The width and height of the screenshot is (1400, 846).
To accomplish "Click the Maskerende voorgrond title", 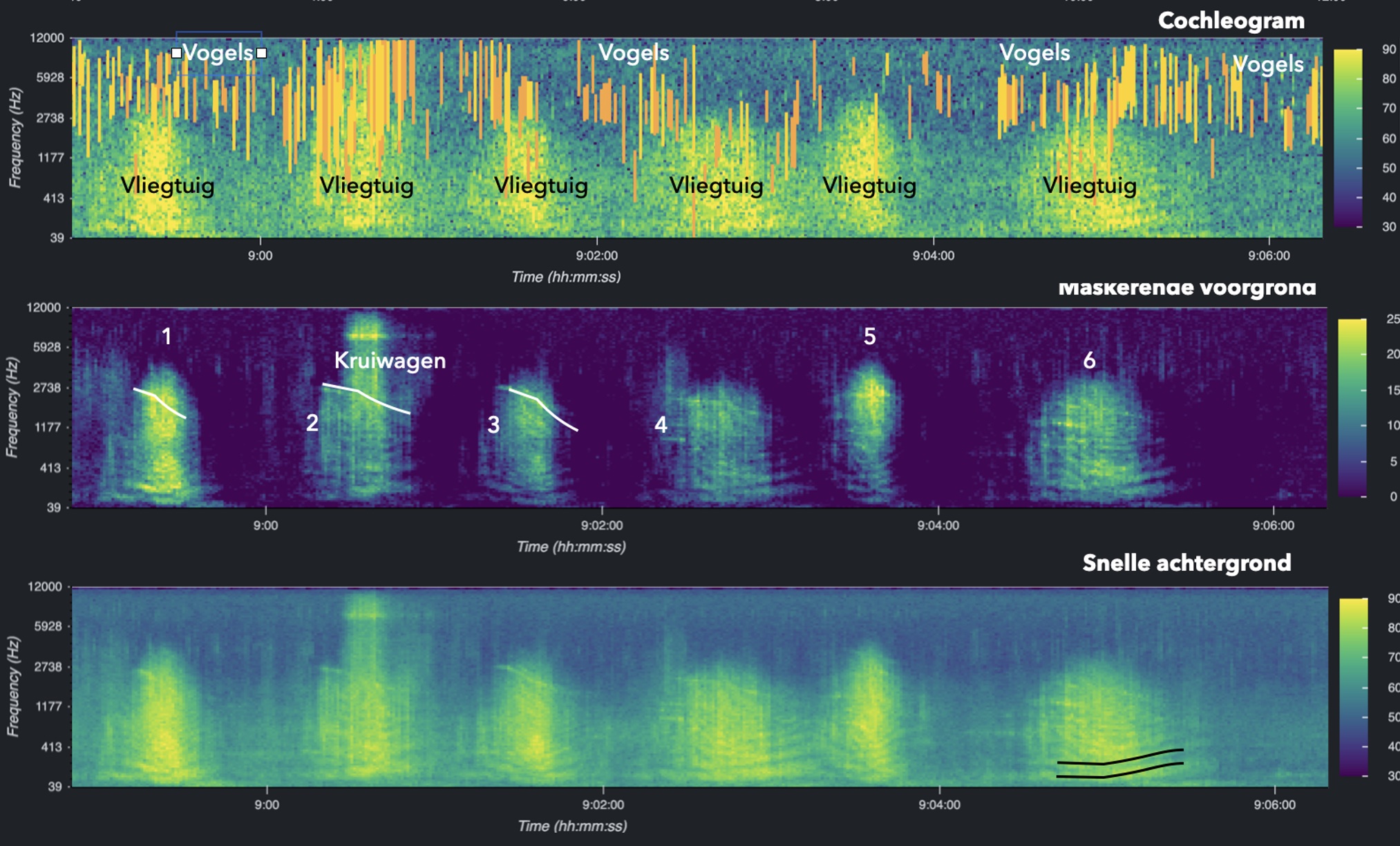I will tap(1187, 288).
